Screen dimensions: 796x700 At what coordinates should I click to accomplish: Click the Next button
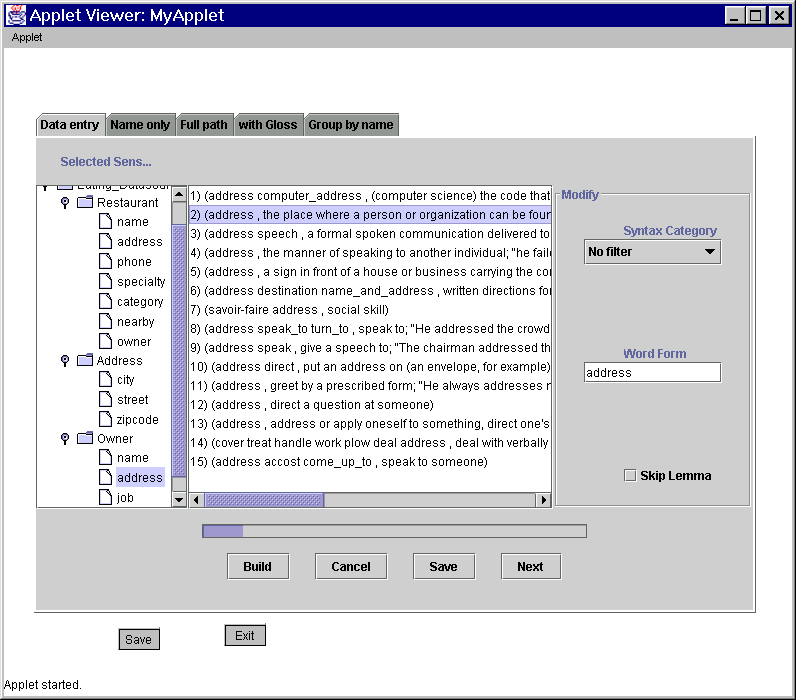coord(530,566)
